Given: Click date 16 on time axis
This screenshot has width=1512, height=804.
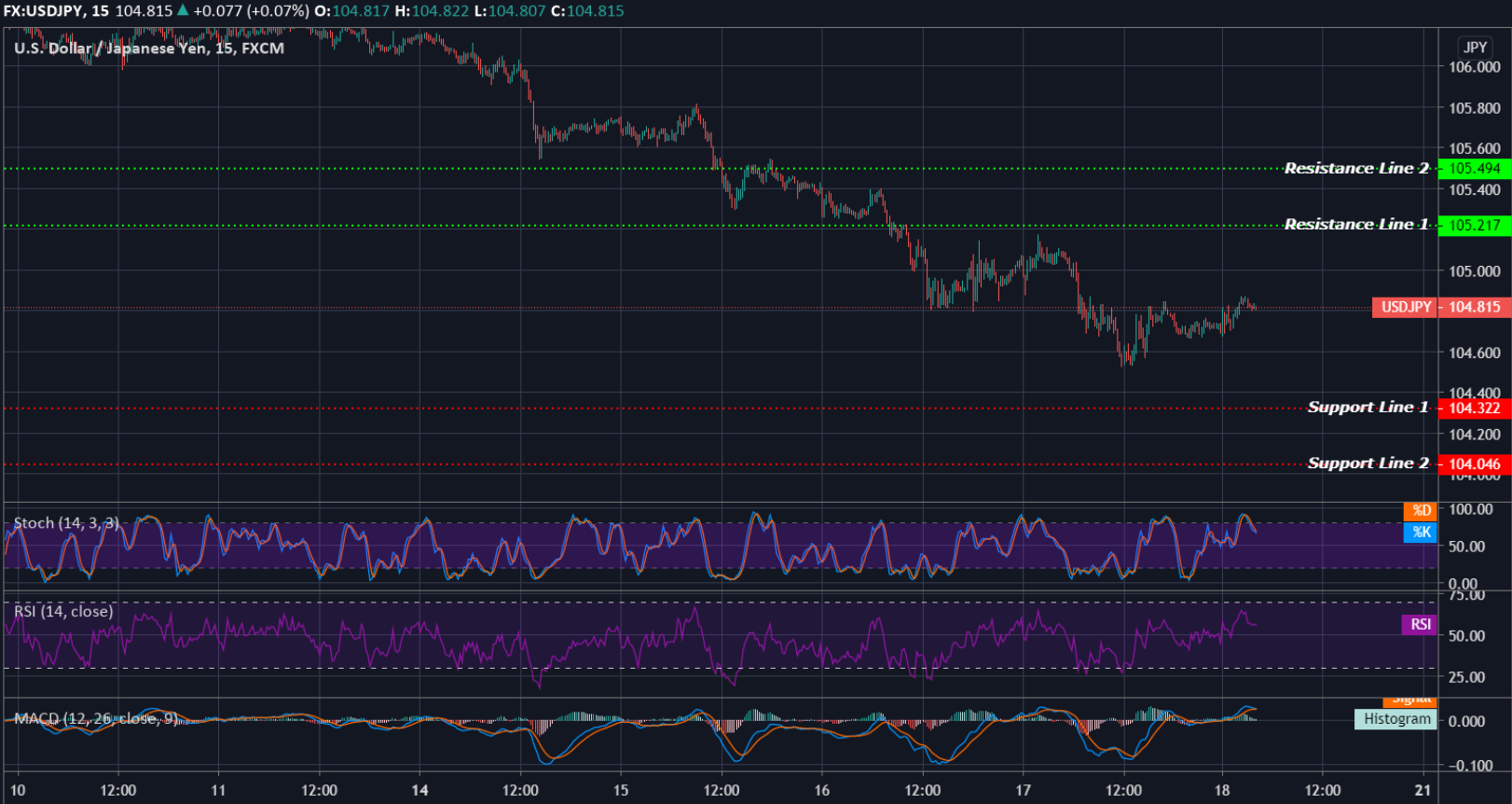Looking at the screenshot, I should coord(822,790).
